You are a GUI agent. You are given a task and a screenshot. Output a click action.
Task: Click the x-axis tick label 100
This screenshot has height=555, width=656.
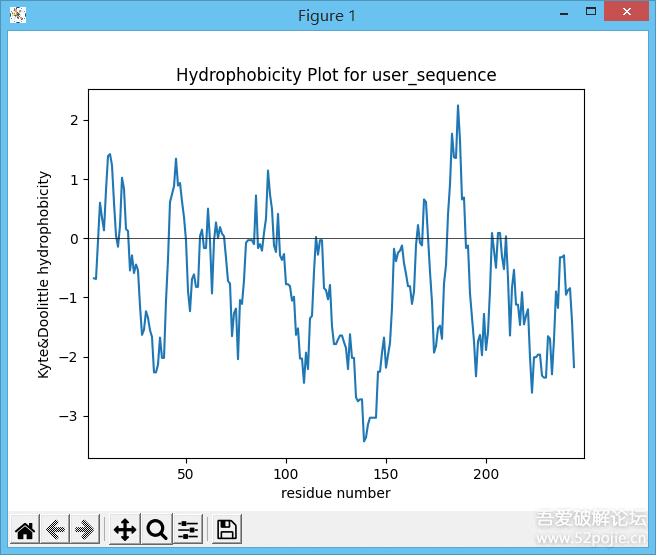[286, 474]
